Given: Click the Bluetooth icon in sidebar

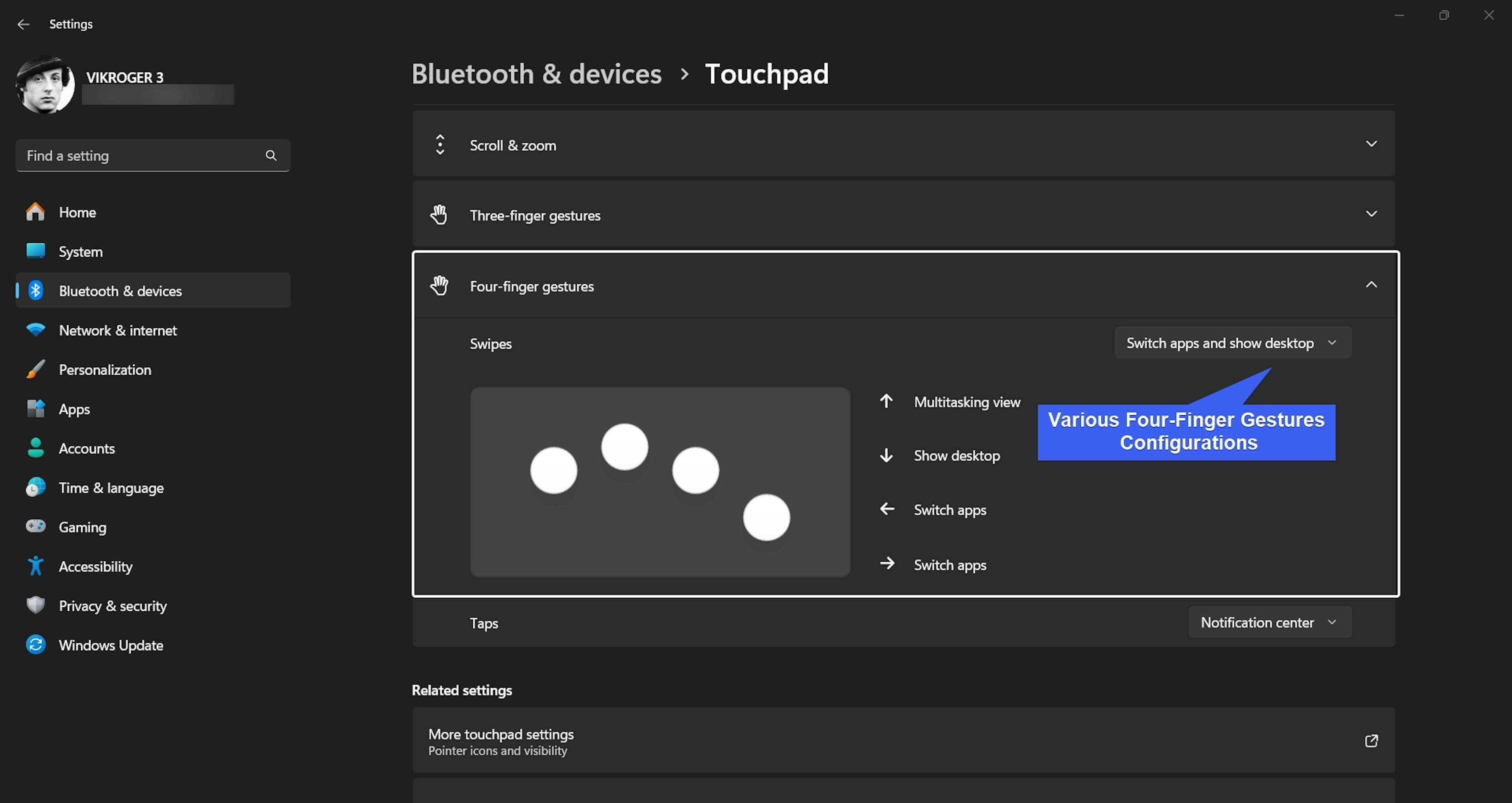Looking at the screenshot, I should coord(35,290).
